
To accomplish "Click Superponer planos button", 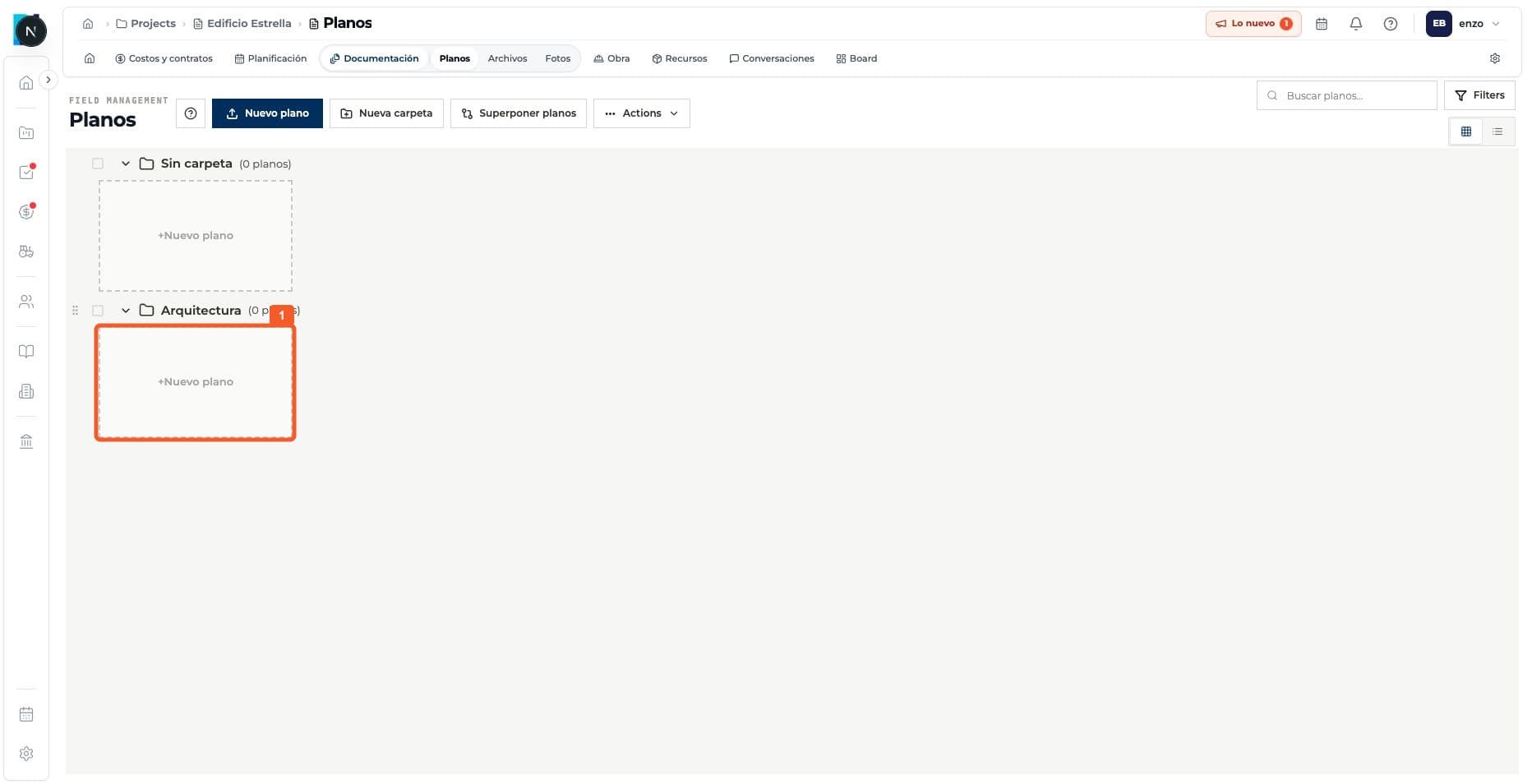I will [519, 113].
